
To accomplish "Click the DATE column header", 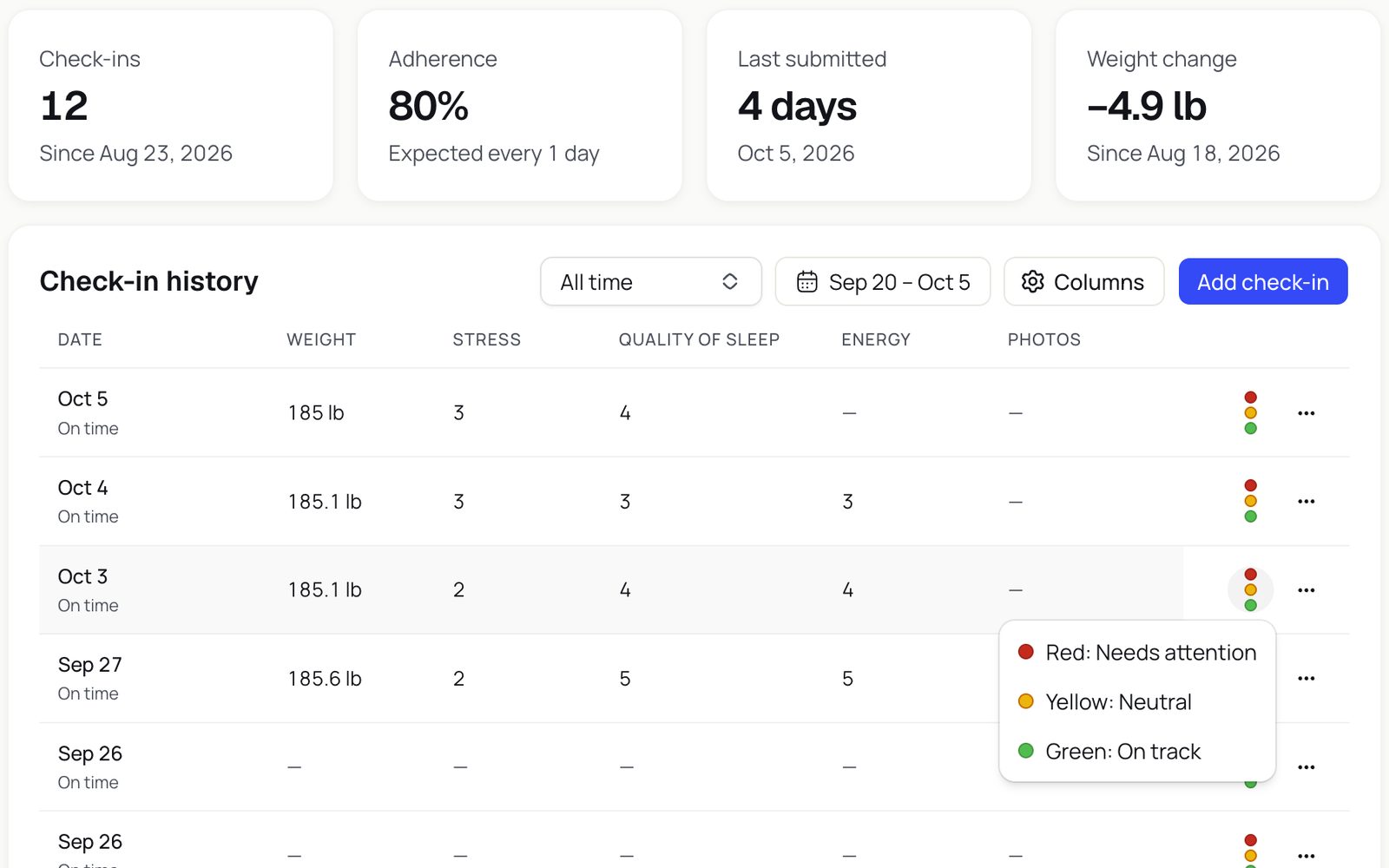I will [80, 340].
